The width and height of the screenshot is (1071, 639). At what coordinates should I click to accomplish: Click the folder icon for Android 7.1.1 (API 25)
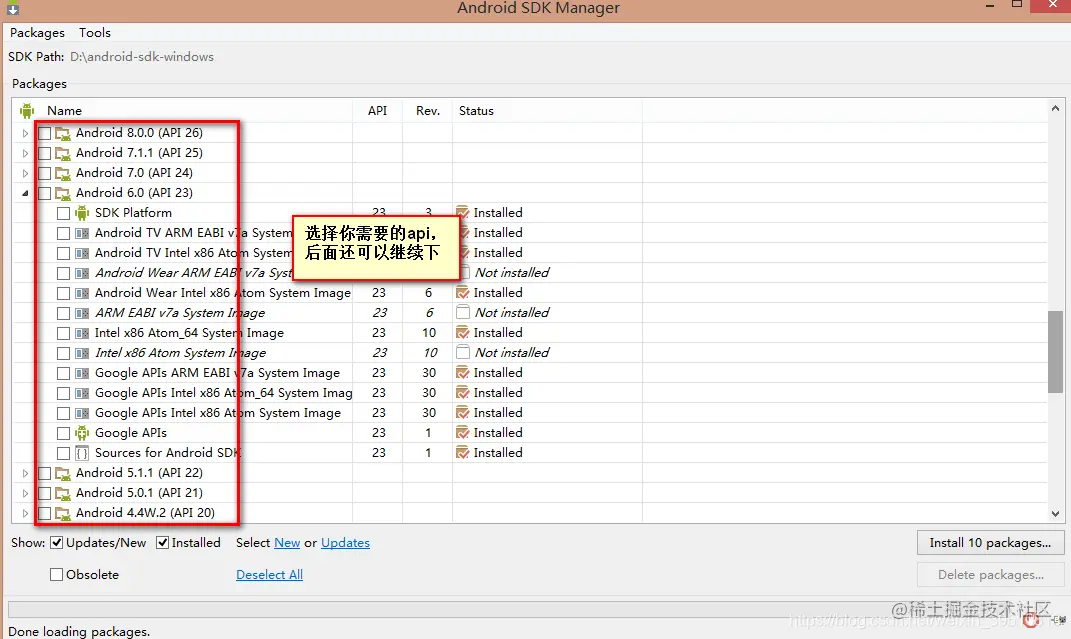(63, 153)
